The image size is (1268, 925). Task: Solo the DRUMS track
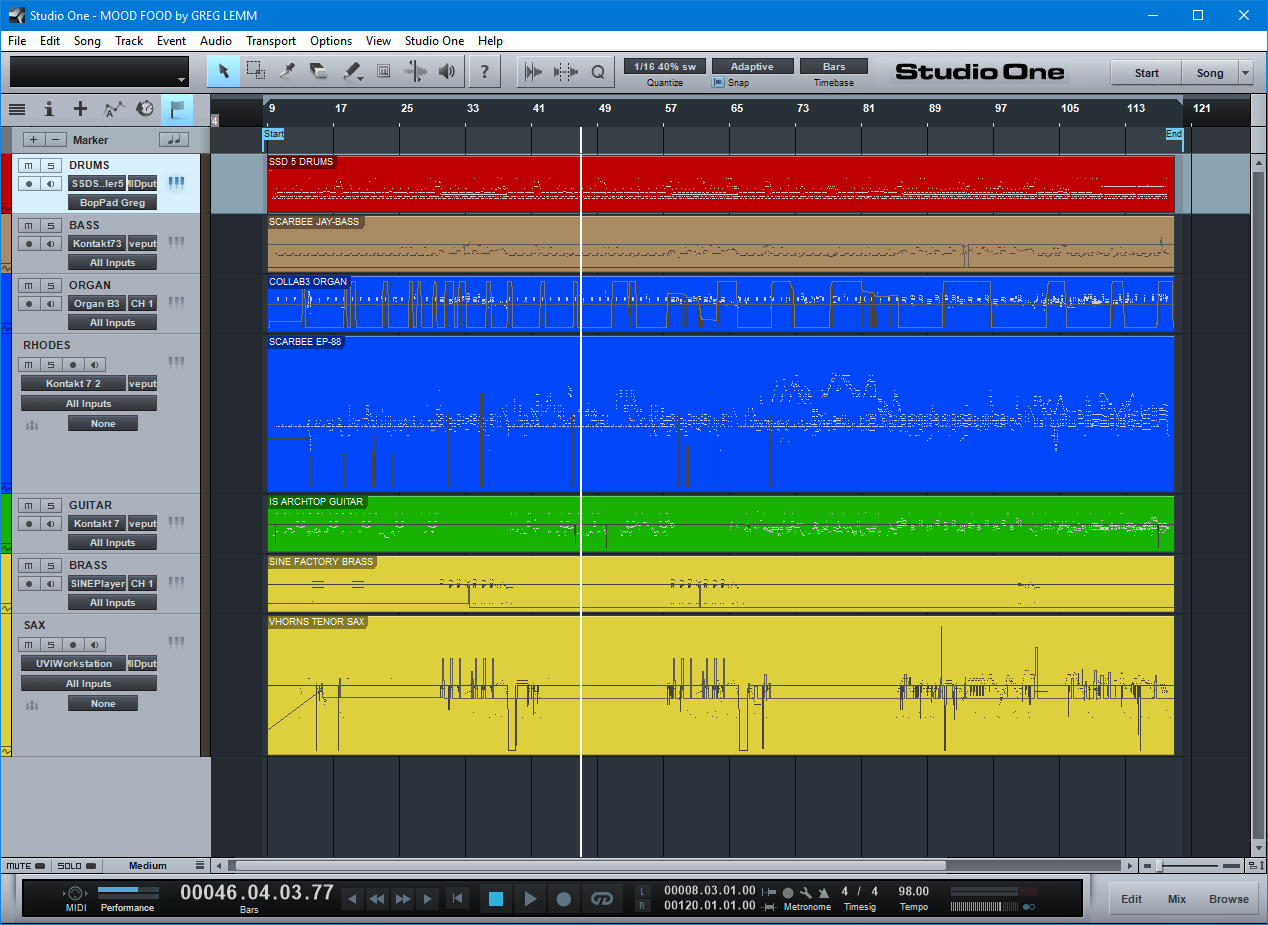(51, 165)
